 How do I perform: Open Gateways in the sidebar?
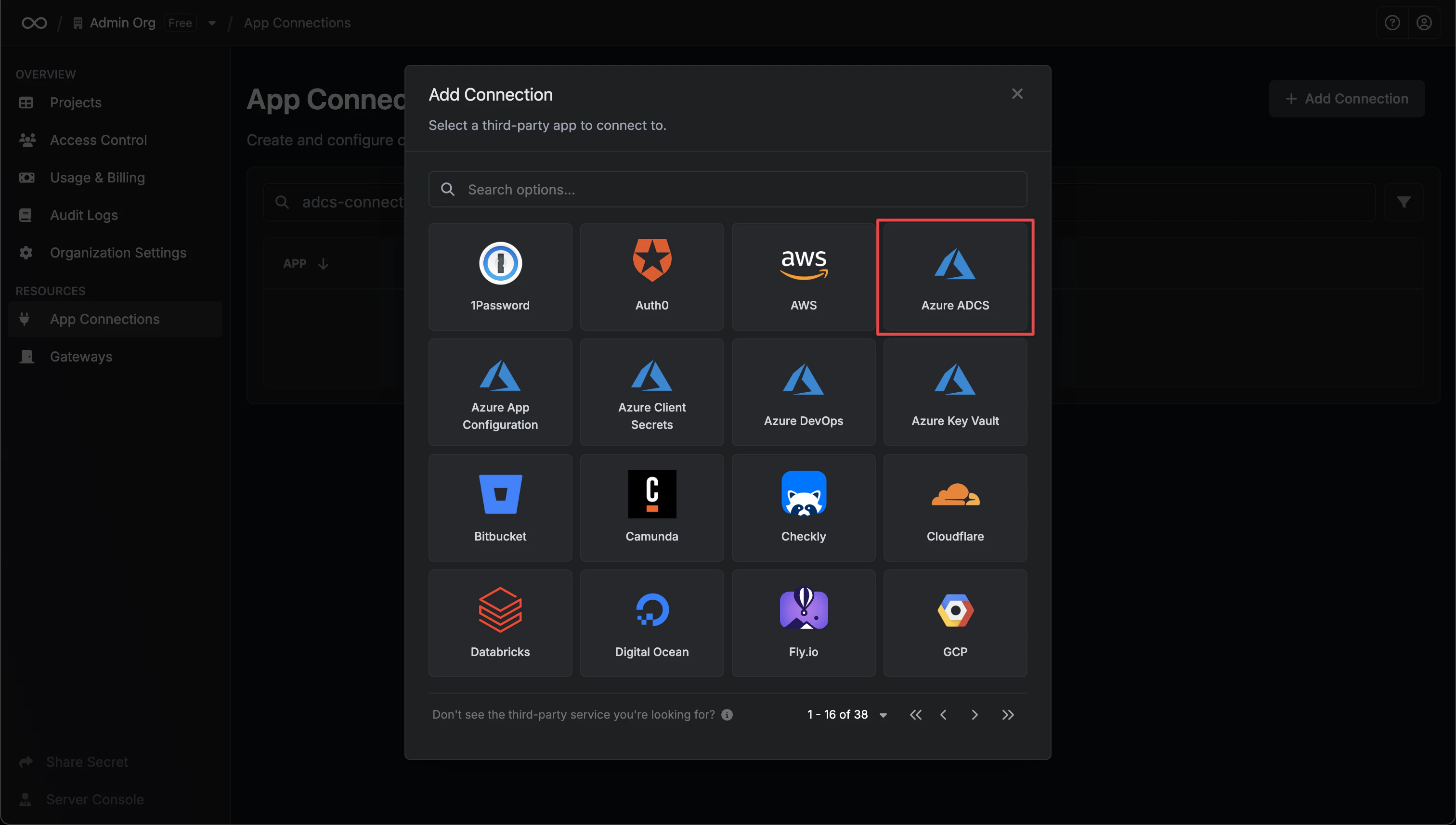[115, 356]
